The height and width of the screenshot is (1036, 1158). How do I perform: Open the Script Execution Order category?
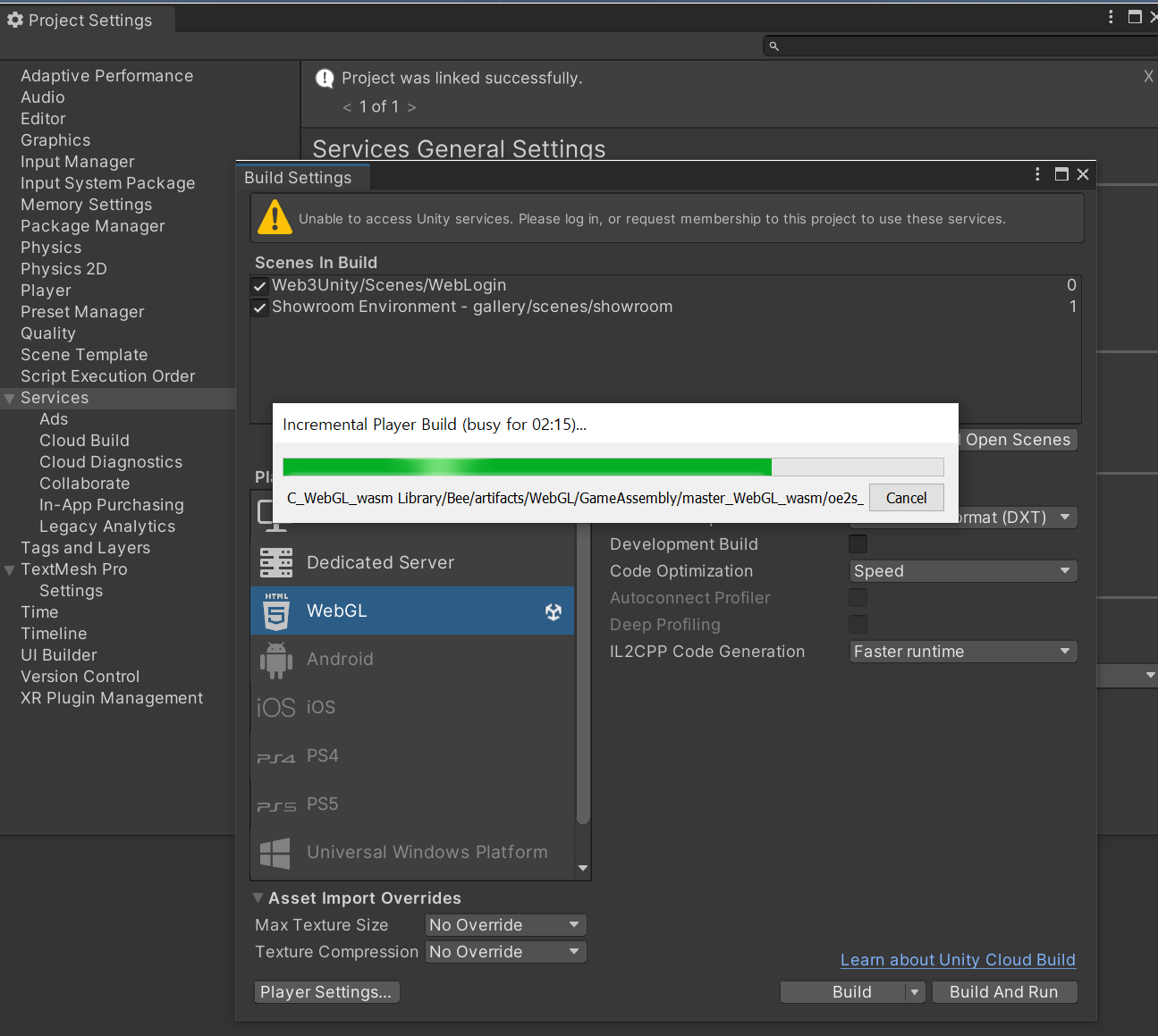tap(108, 376)
